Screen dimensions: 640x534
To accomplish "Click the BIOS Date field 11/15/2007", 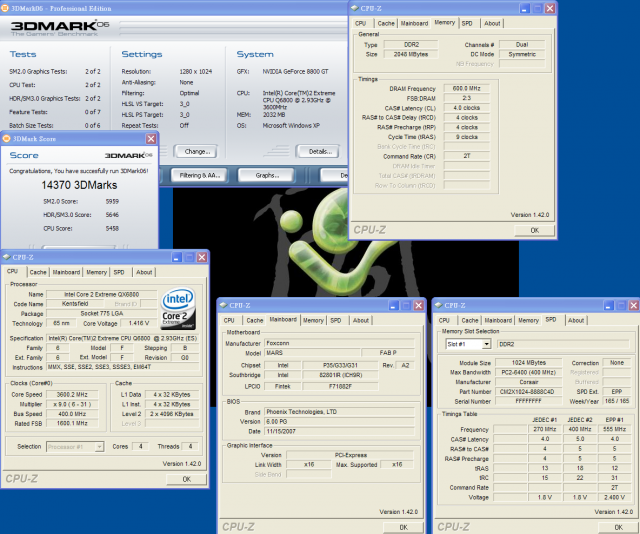I will tap(340, 431).
